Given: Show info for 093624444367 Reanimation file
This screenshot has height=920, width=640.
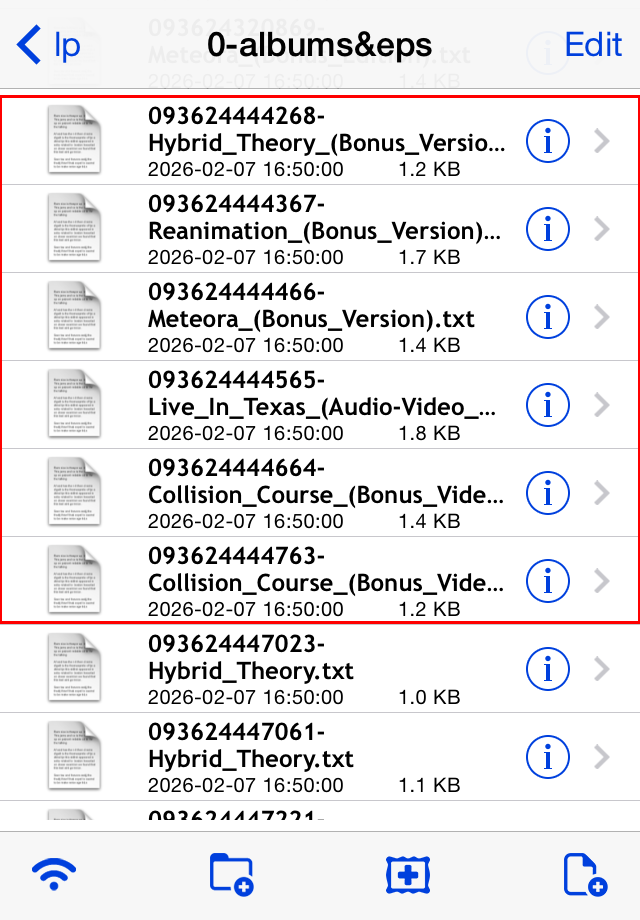Looking at the screenshot, I should 547,229.
